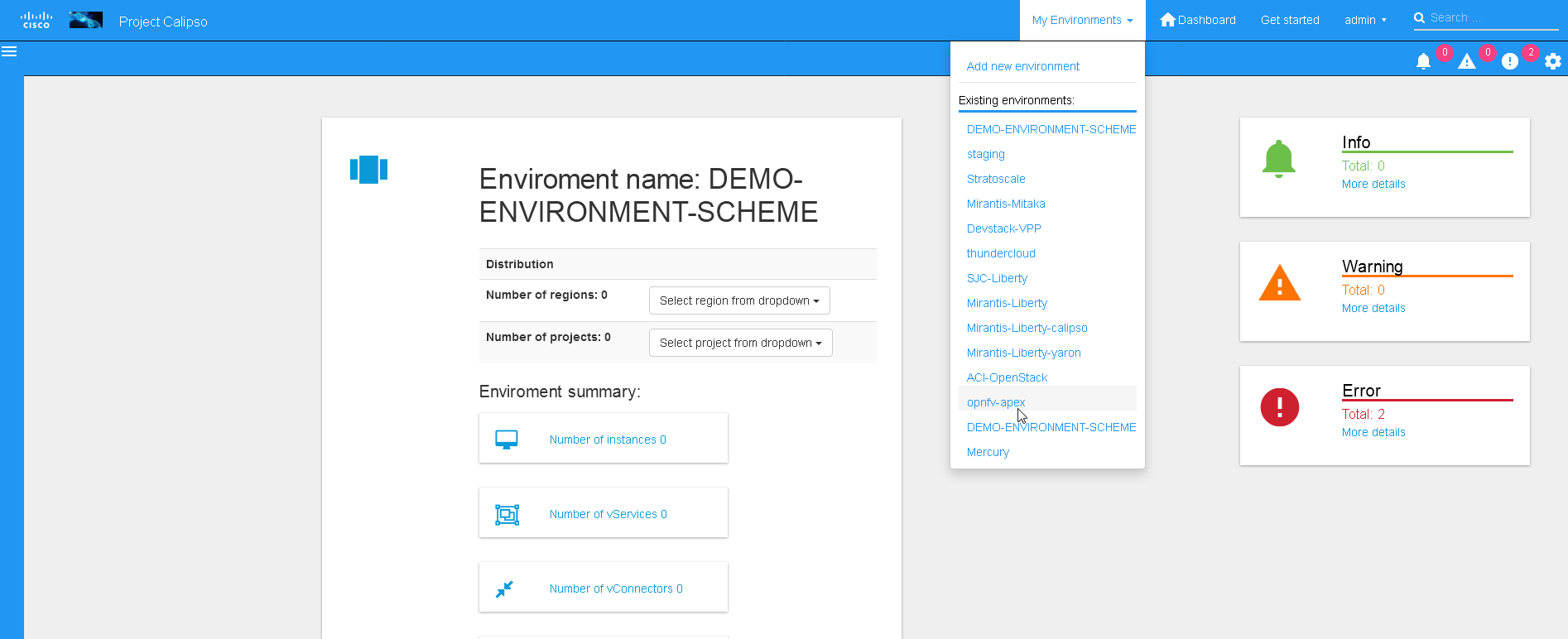Click the warning triangle notifications icon
The width and height of the screenshot is (1568, 639).
click(1466, 61)
